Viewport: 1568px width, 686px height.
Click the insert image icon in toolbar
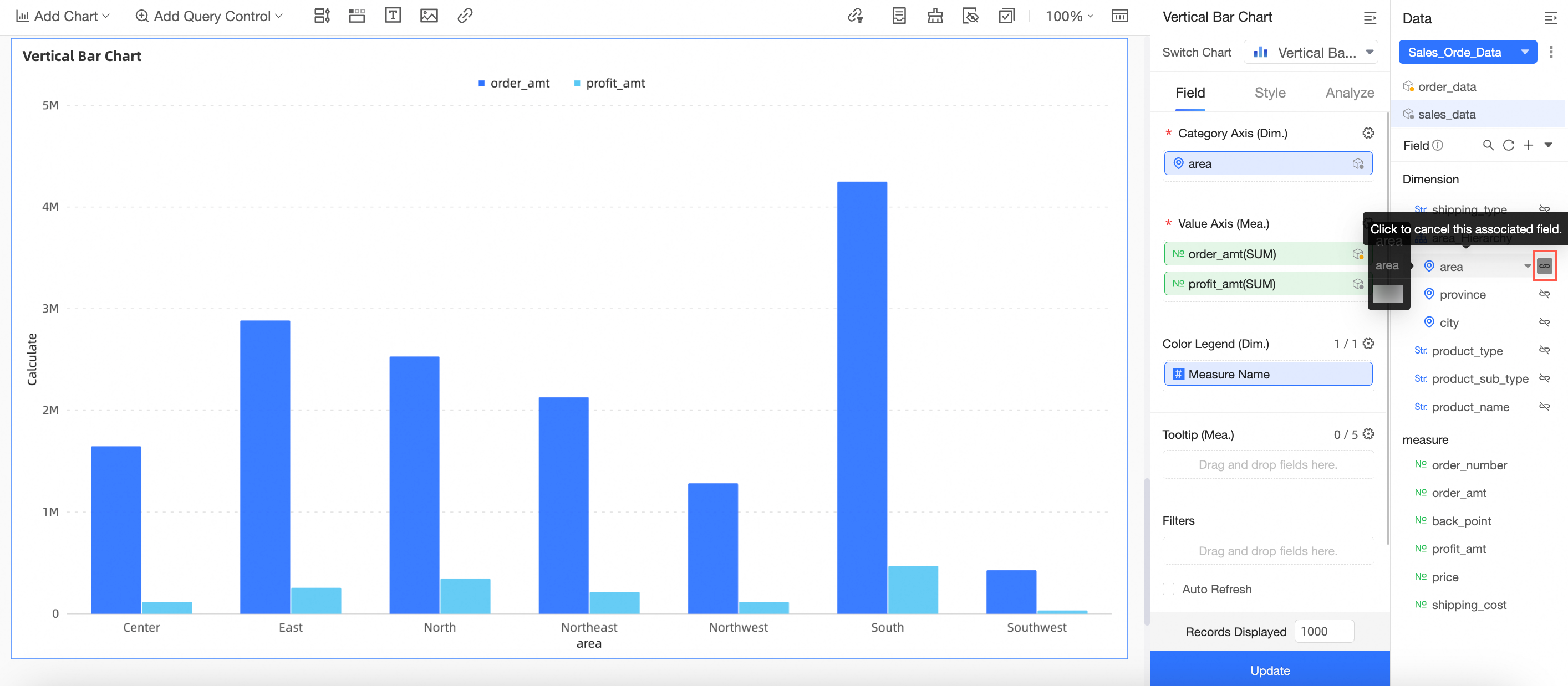tap(429, 16)
